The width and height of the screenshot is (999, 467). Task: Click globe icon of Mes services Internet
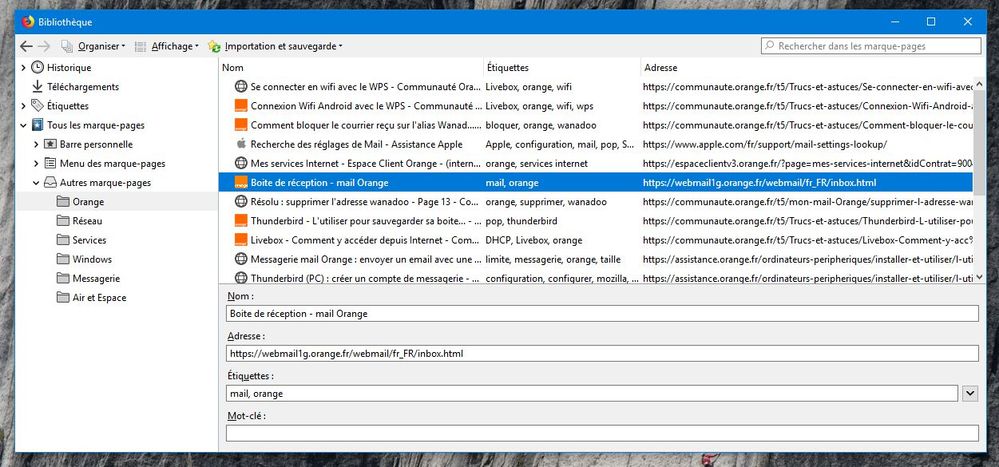click(241, 164)
